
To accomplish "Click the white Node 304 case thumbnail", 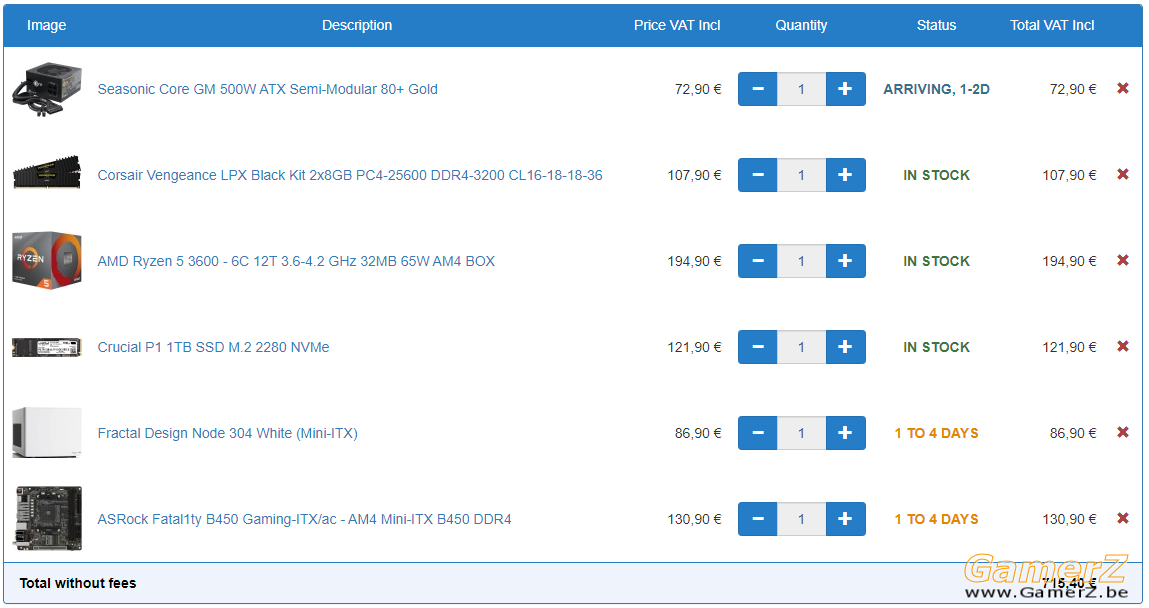I will click(47, 432).
